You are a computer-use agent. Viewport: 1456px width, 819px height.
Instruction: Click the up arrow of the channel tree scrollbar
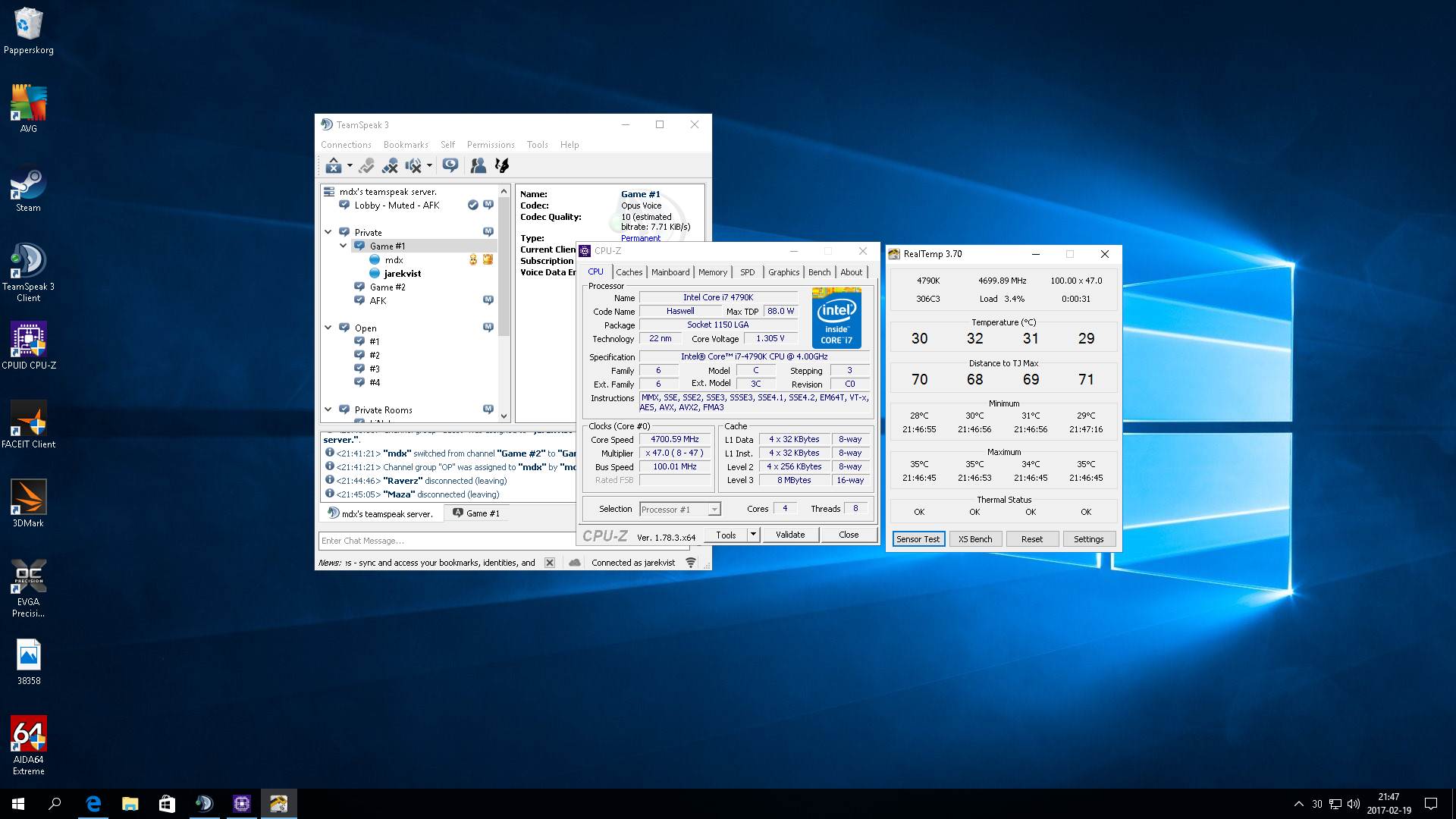pos(504,191)
